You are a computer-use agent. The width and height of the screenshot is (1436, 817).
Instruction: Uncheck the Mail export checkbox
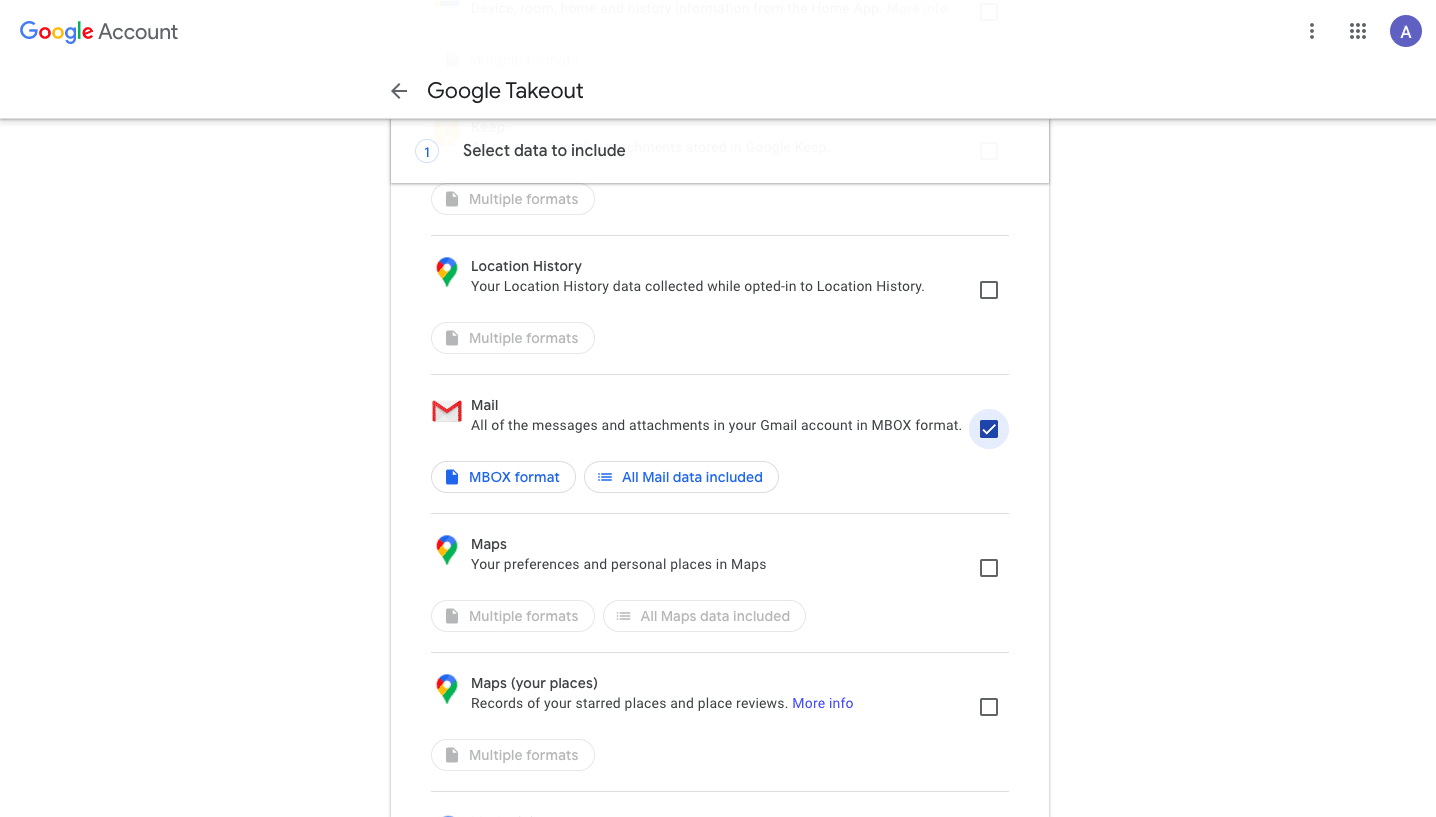point(989,429)
